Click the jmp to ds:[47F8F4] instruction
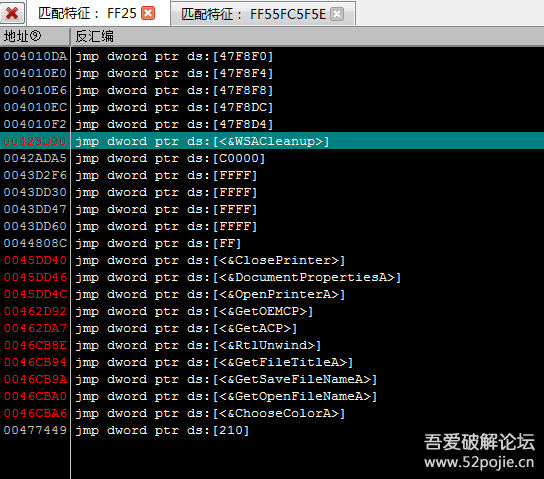The width and height of the screenshot is (544, 479). 174,73
